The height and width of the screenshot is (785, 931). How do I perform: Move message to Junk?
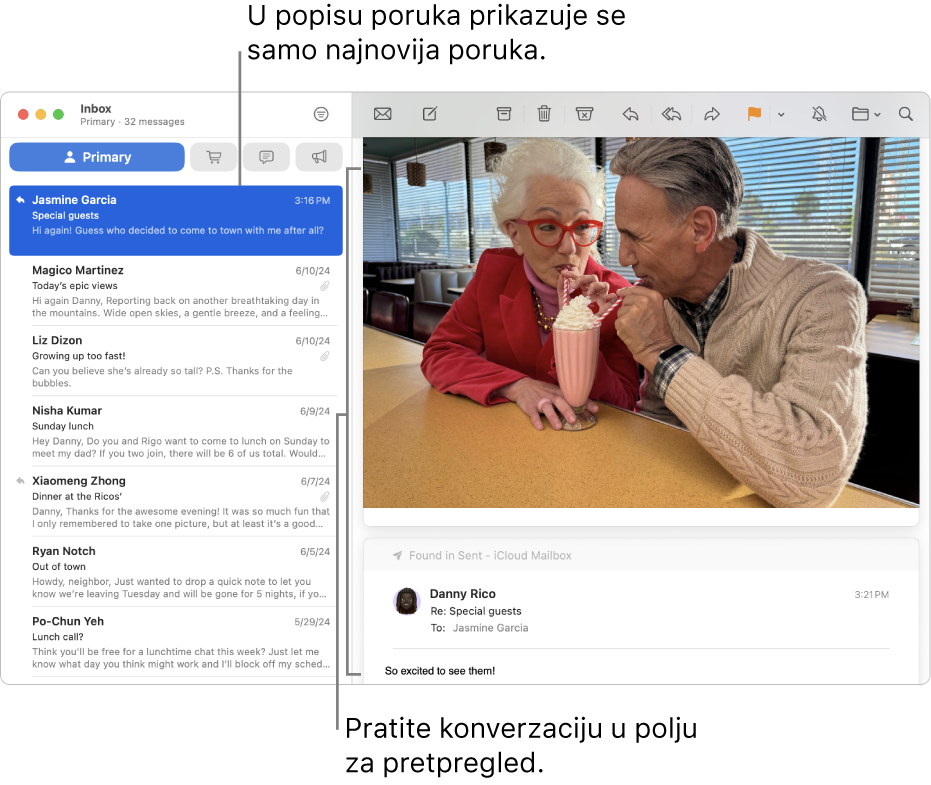coord(584,113)
